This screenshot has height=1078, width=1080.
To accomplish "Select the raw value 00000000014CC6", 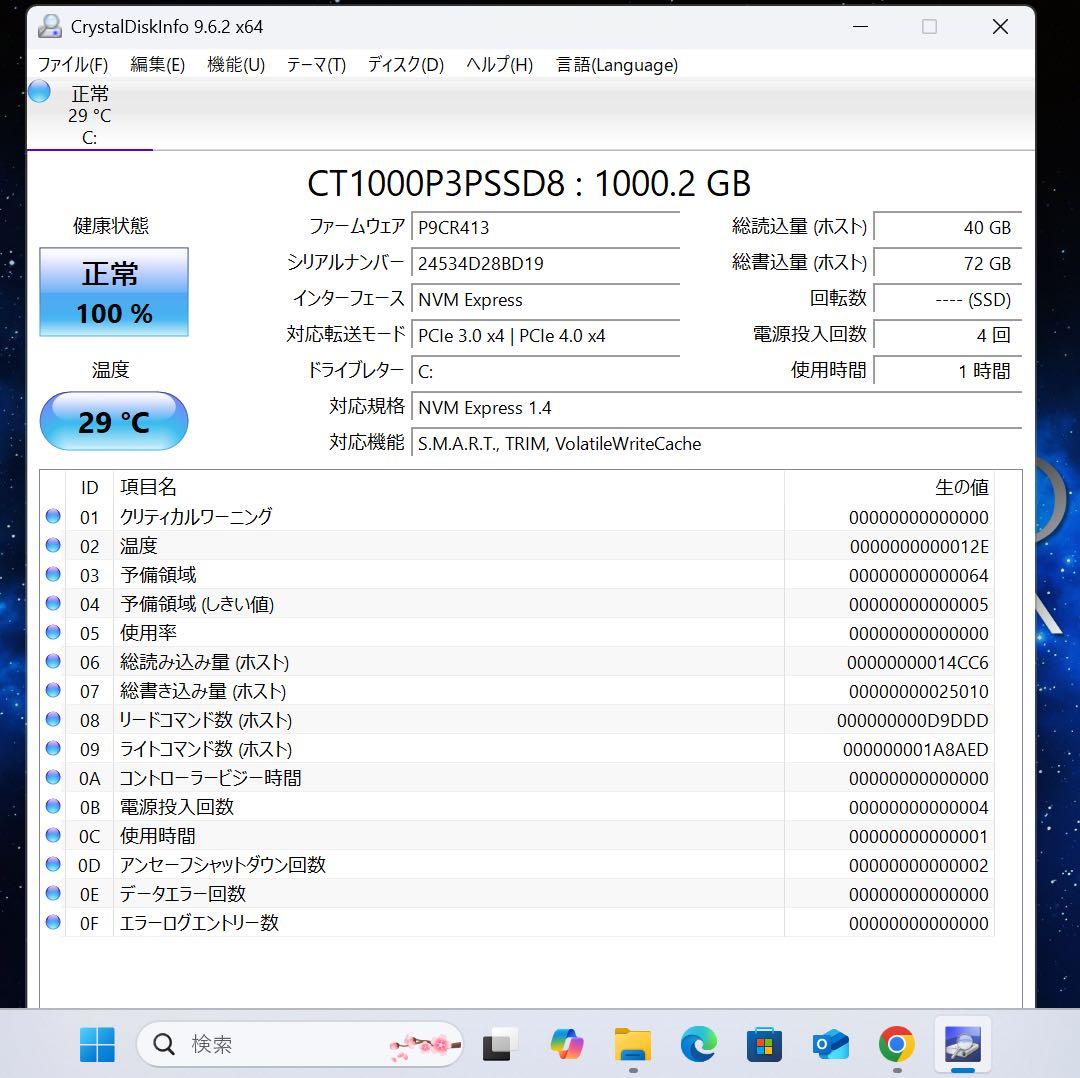I will coord(917,663).
